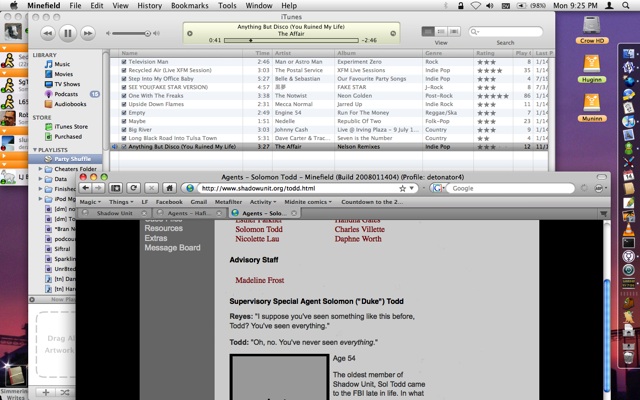Open the Message Board page link
The width and height of the screenshot is (640, 400).
point(172,248)
